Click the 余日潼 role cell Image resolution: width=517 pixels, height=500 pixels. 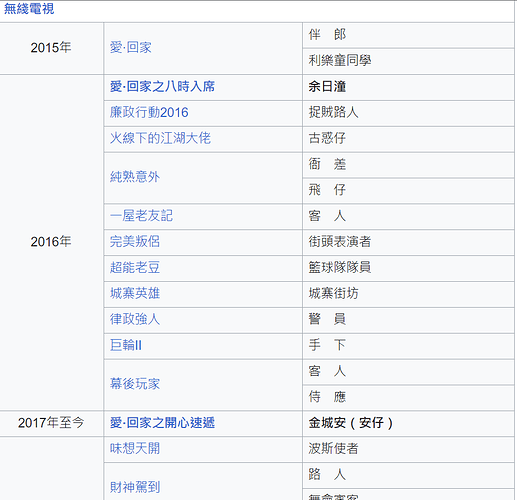click(x=408, y=87)
